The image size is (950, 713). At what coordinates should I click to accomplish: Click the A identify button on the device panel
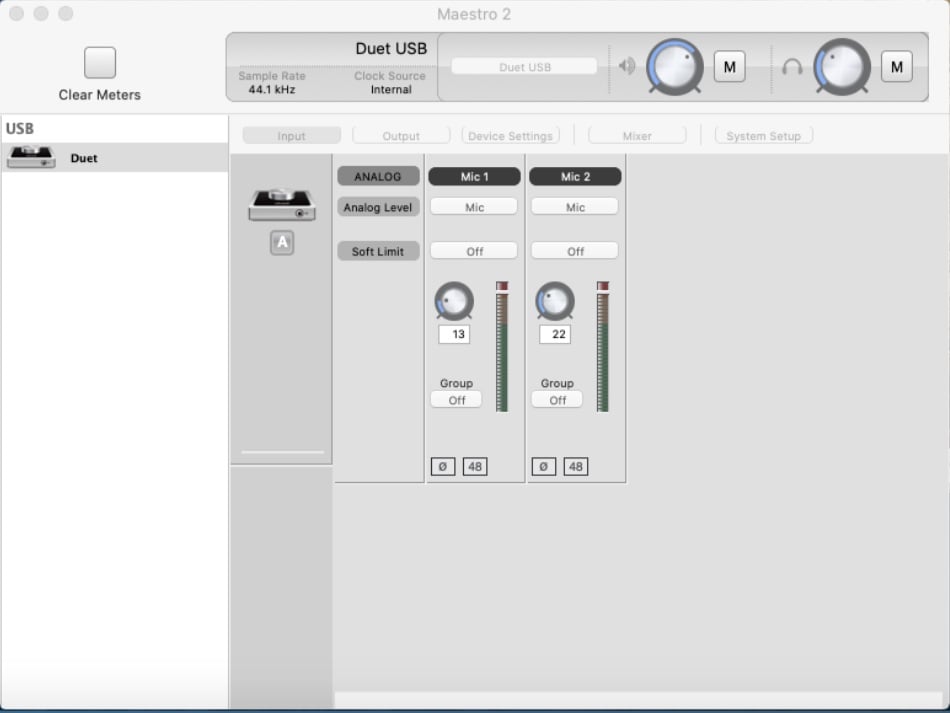(x=281, y=243)
